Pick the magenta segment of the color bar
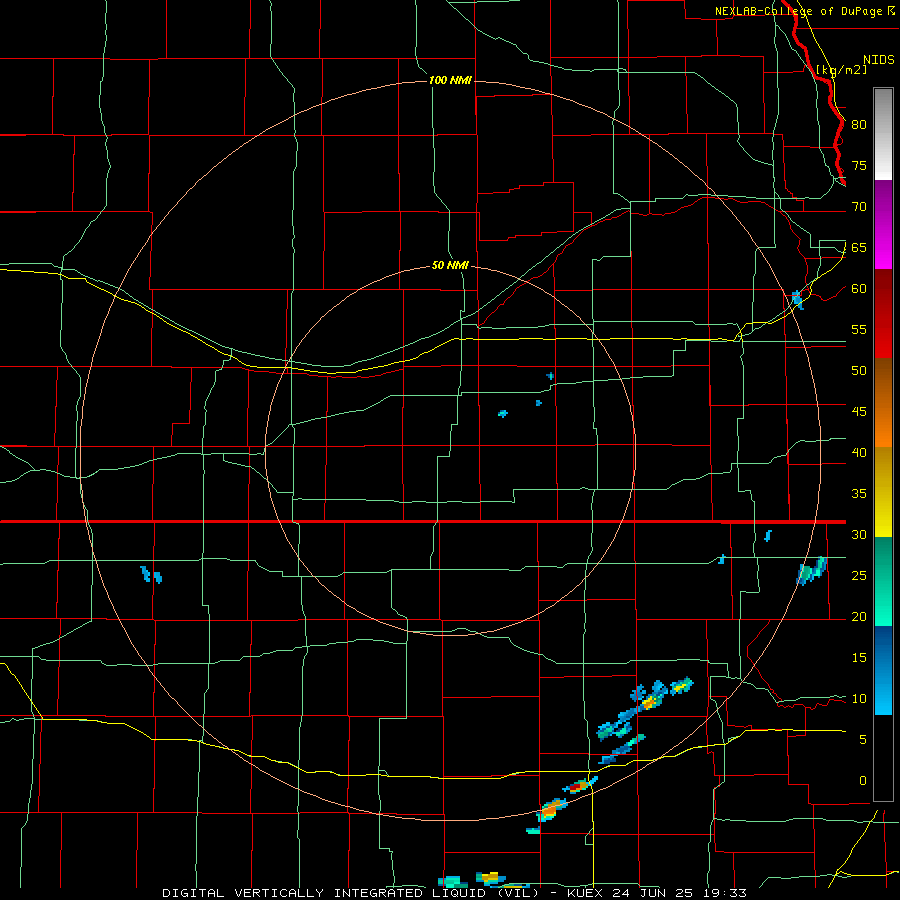This screenshot has width=900, height=900. (x=883, y=225)
